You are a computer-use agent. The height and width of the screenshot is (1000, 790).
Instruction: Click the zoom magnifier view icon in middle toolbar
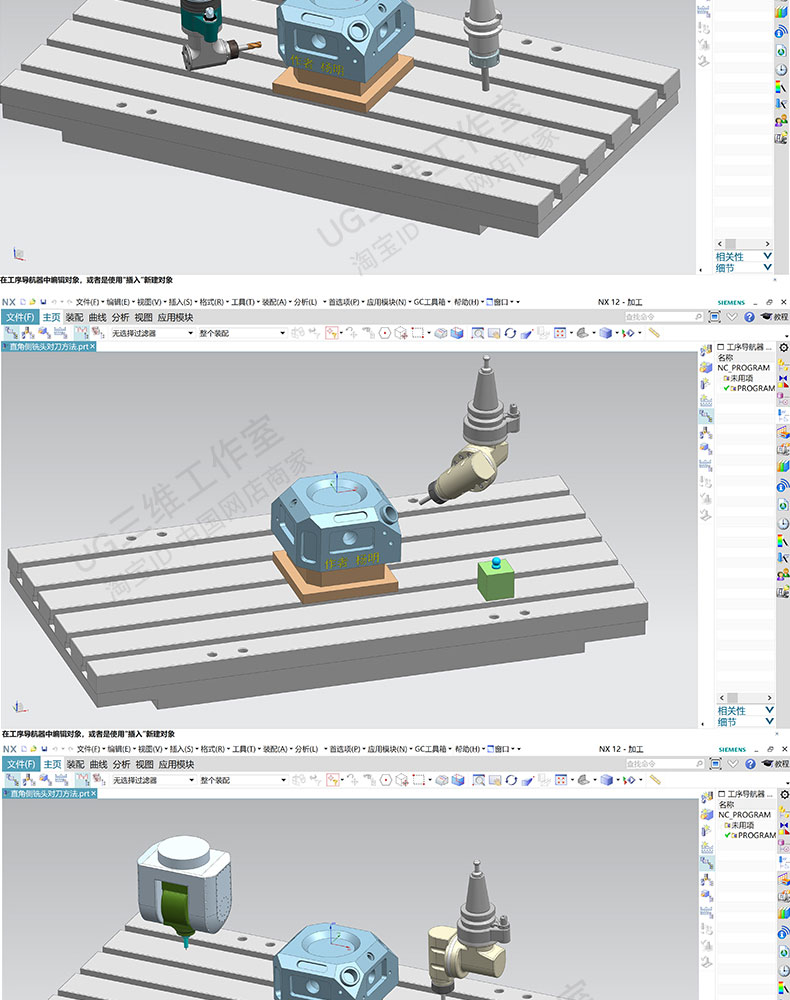tap(479, 332)
